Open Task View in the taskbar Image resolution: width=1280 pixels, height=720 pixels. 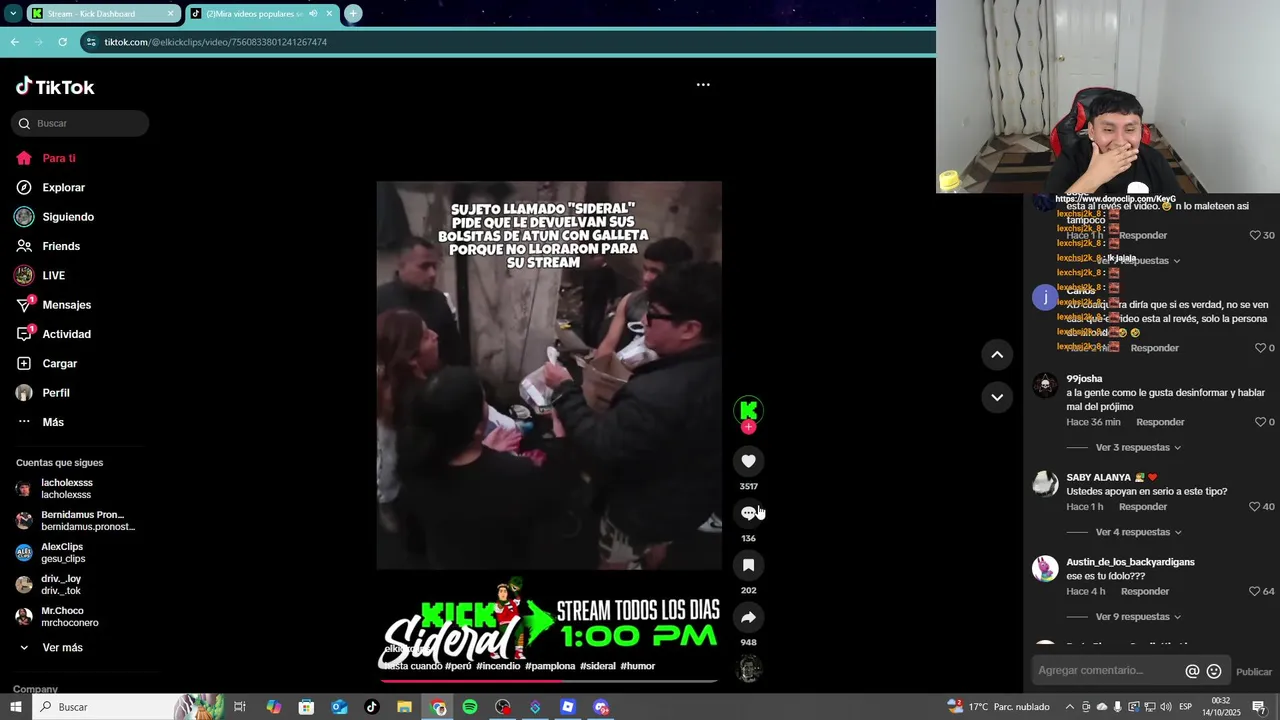(x=240, y=707)
